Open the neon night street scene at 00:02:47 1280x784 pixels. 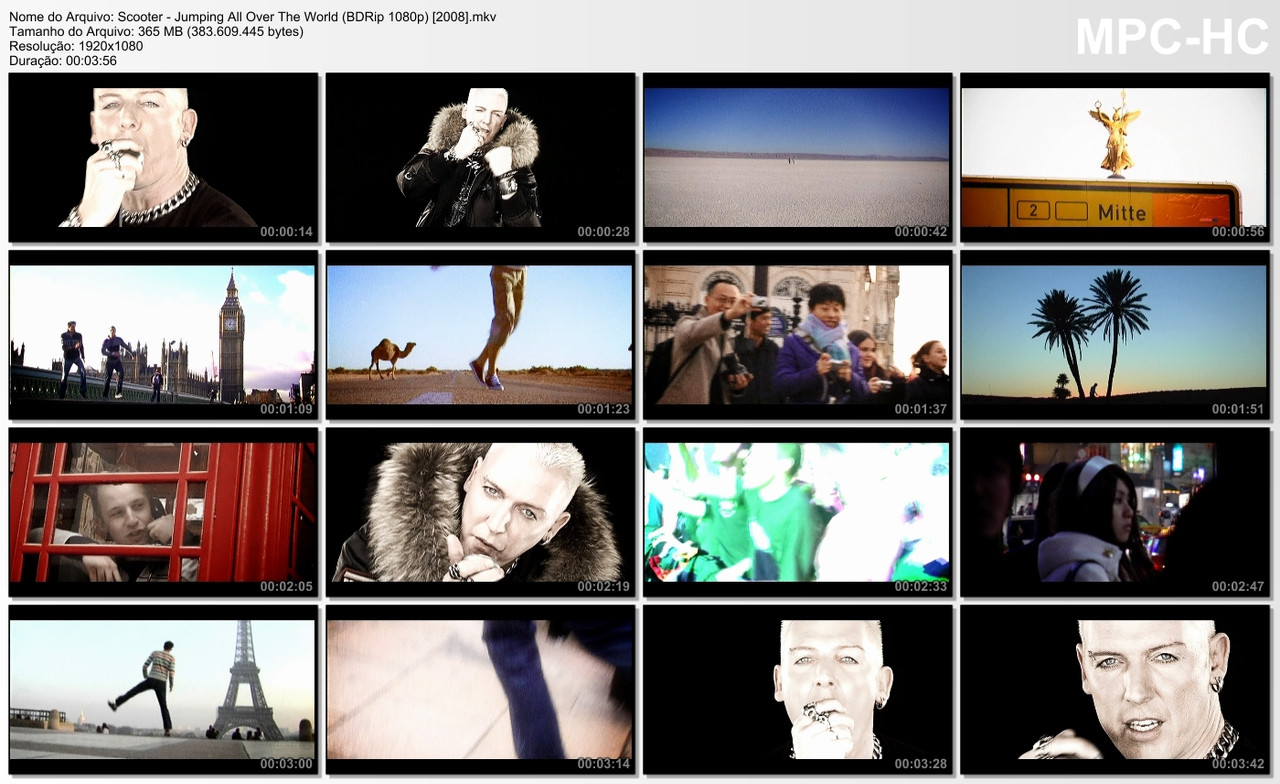1114,513
